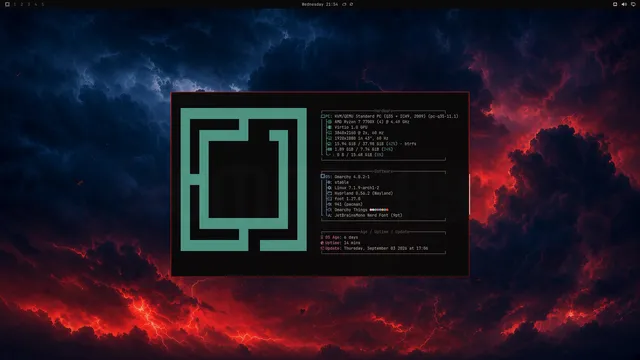
Task: Click the memory icon beside 7.74 GiB line
Action: coord(330,149)
